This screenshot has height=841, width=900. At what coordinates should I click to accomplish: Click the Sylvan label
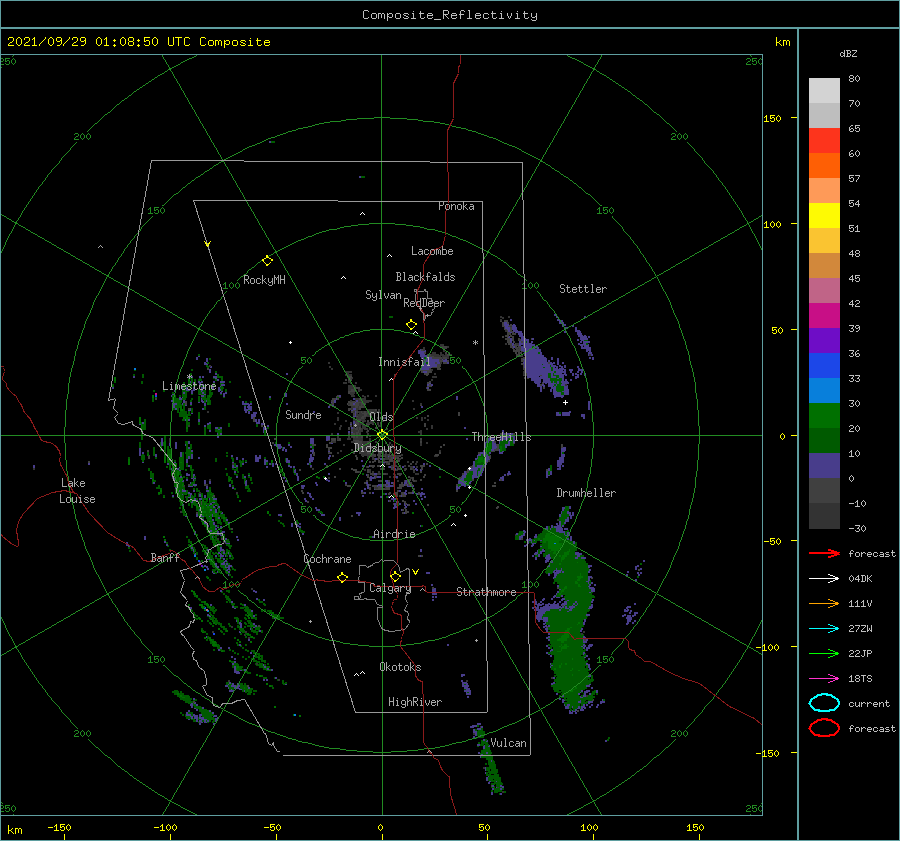(x=383, y=295)
